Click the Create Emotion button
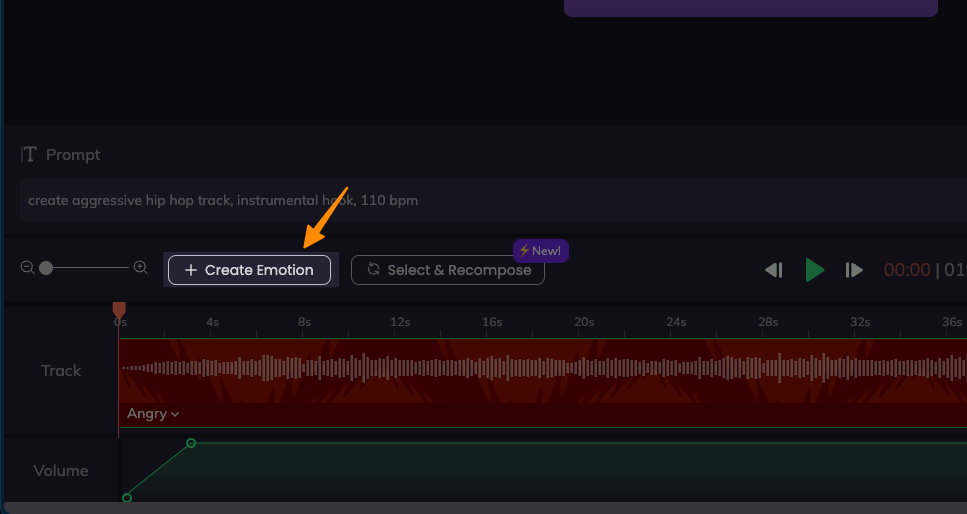The image size is (967, 514). (249, 270)
